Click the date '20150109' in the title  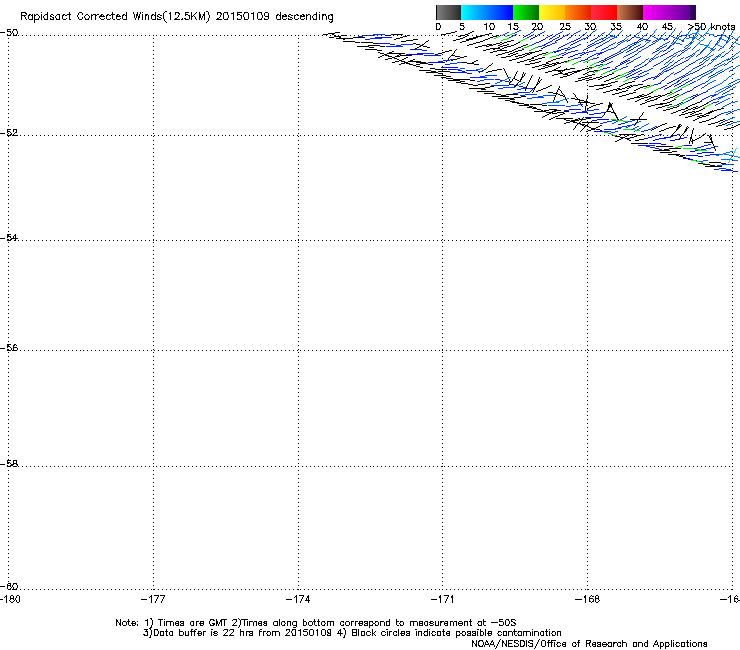pos(243,17)
